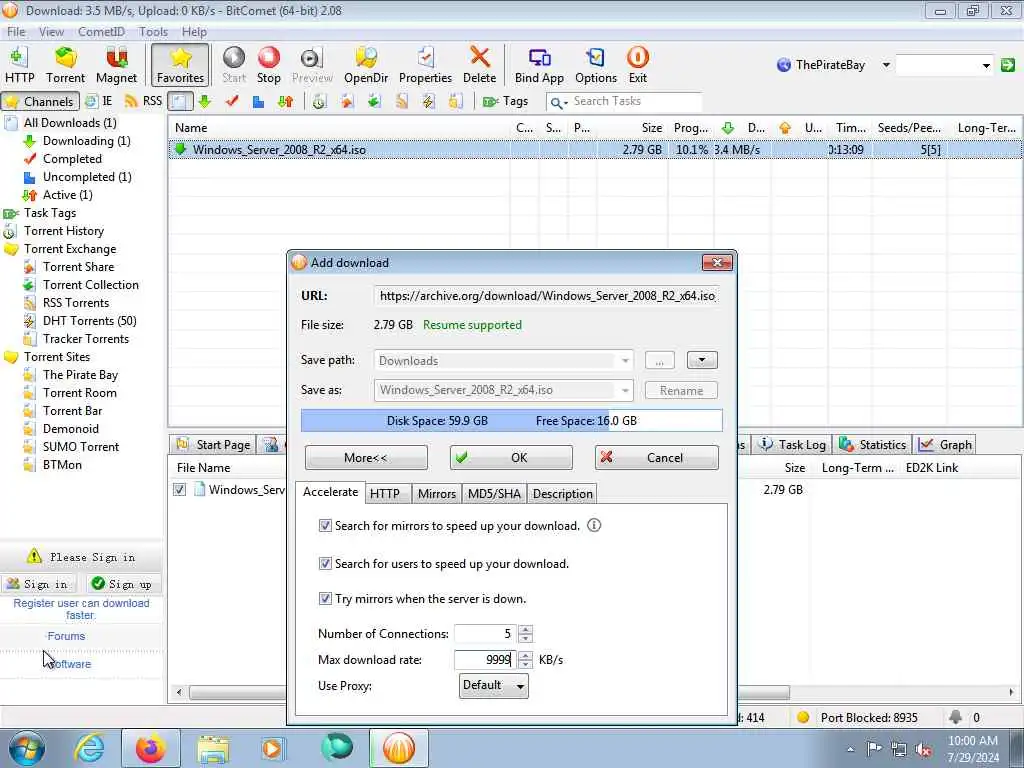
Task: Open the Statistics tab in main window
Action: 873,445
